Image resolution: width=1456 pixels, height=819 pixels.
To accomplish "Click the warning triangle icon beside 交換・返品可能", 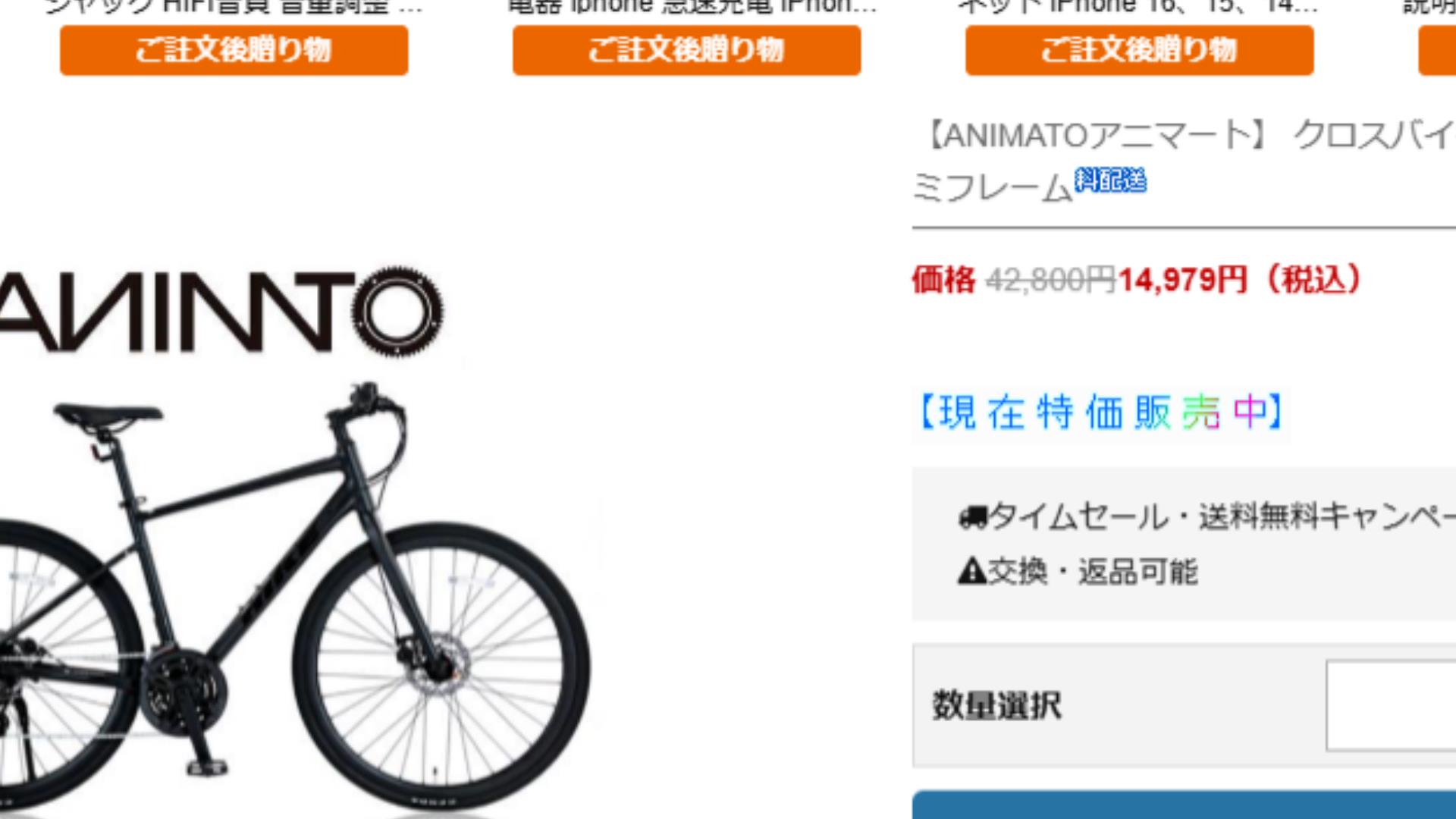I will click(971, 571).
